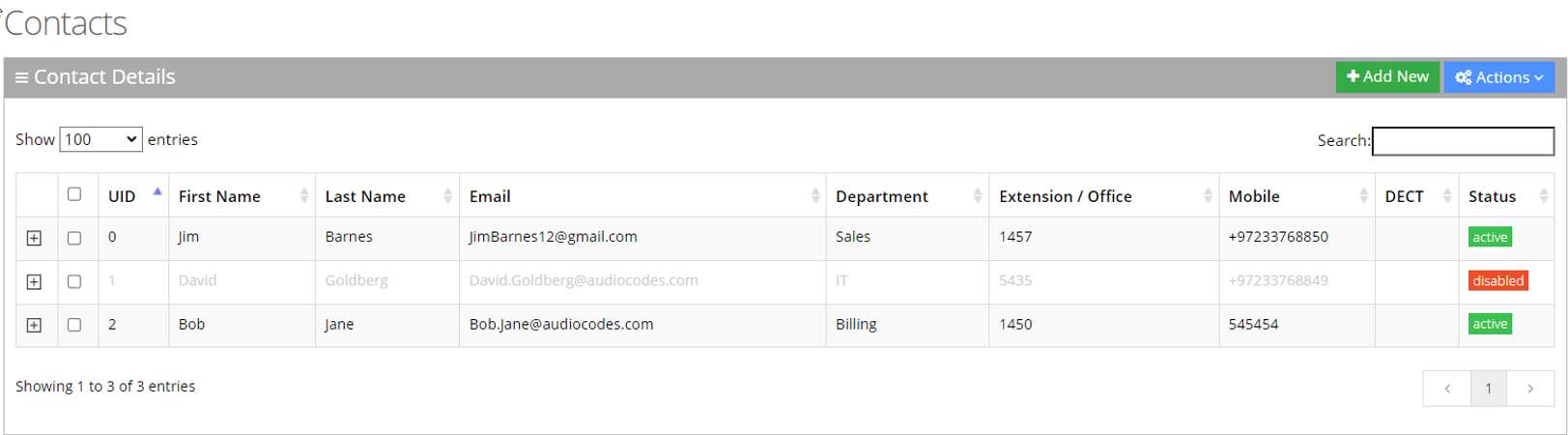Expand row details for Jim Barnes

point(34,238)
